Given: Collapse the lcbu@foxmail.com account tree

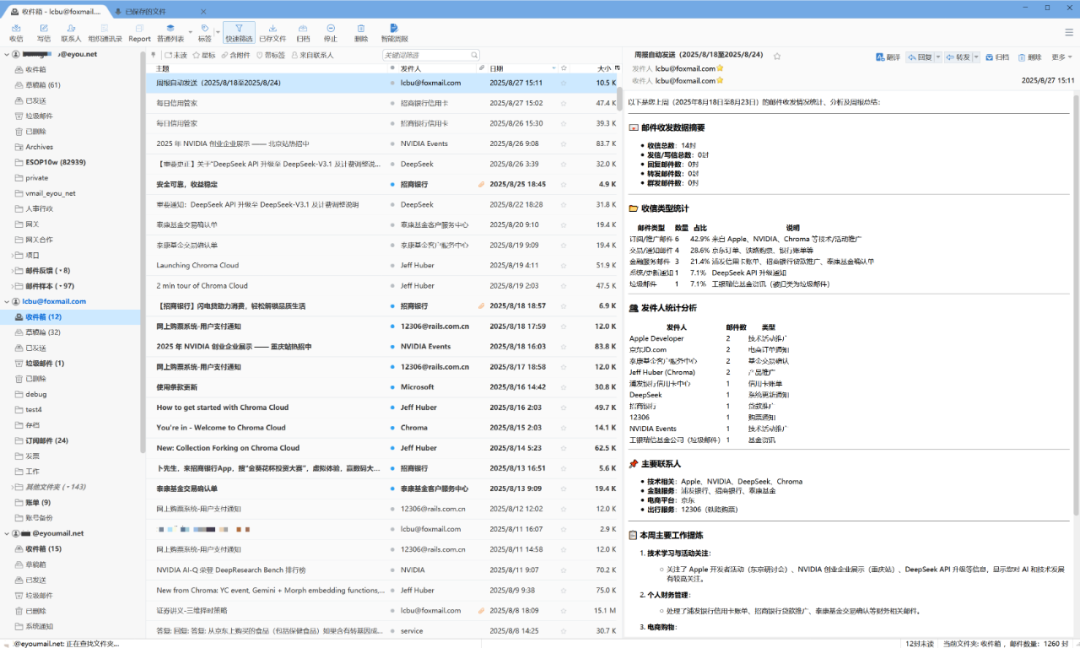Looking at the screenshot, I should click(6, 301).
